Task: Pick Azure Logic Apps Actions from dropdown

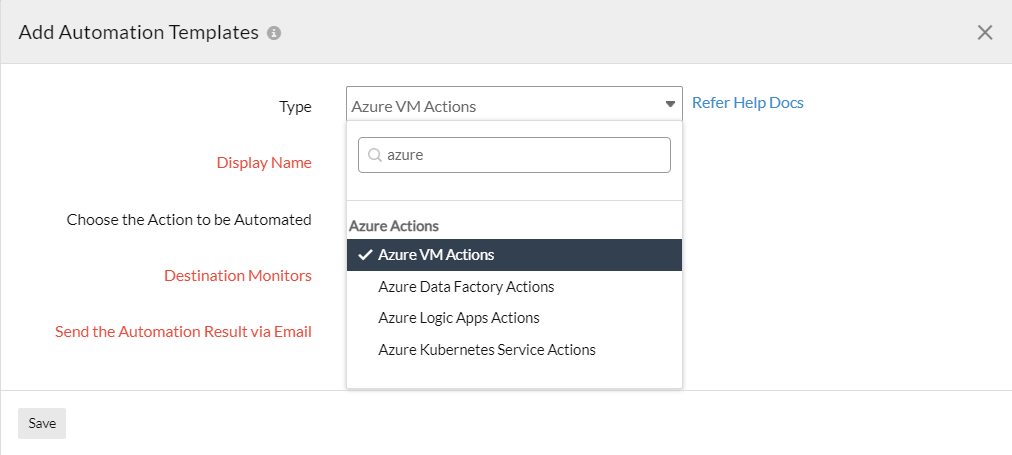Action: [x=459, y=318]
